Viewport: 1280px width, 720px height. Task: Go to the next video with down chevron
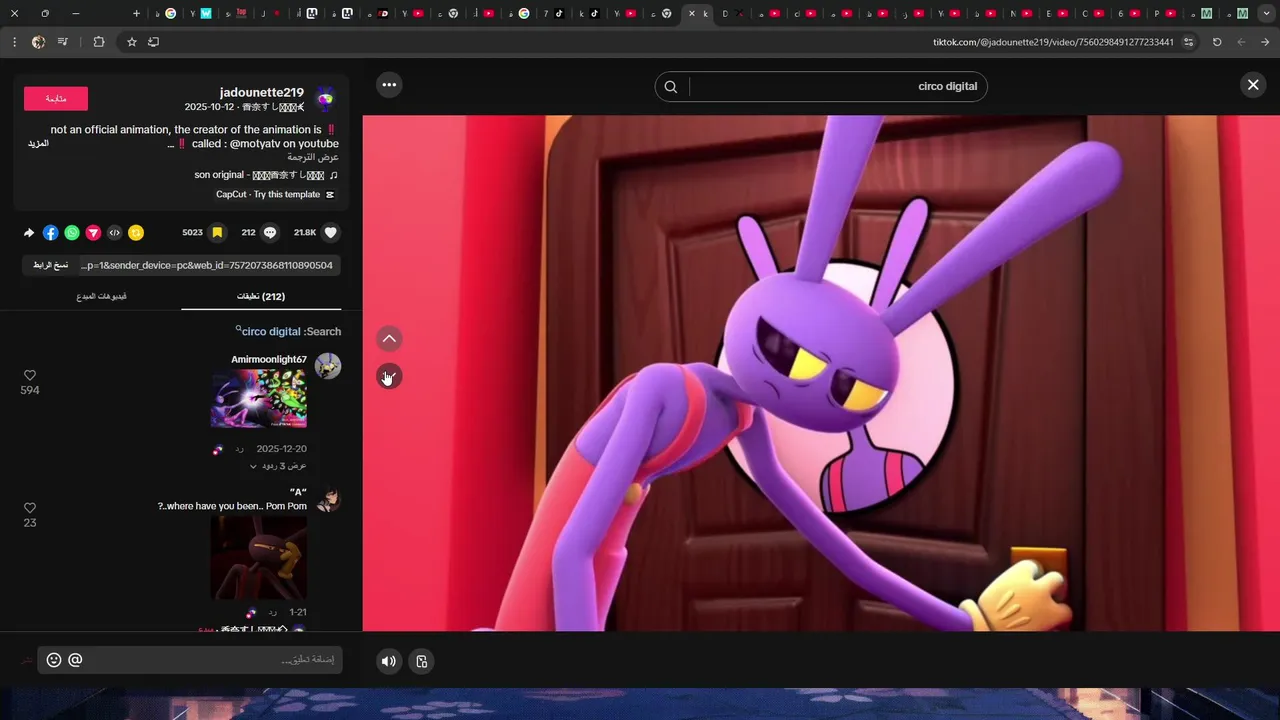pos(389,376)
